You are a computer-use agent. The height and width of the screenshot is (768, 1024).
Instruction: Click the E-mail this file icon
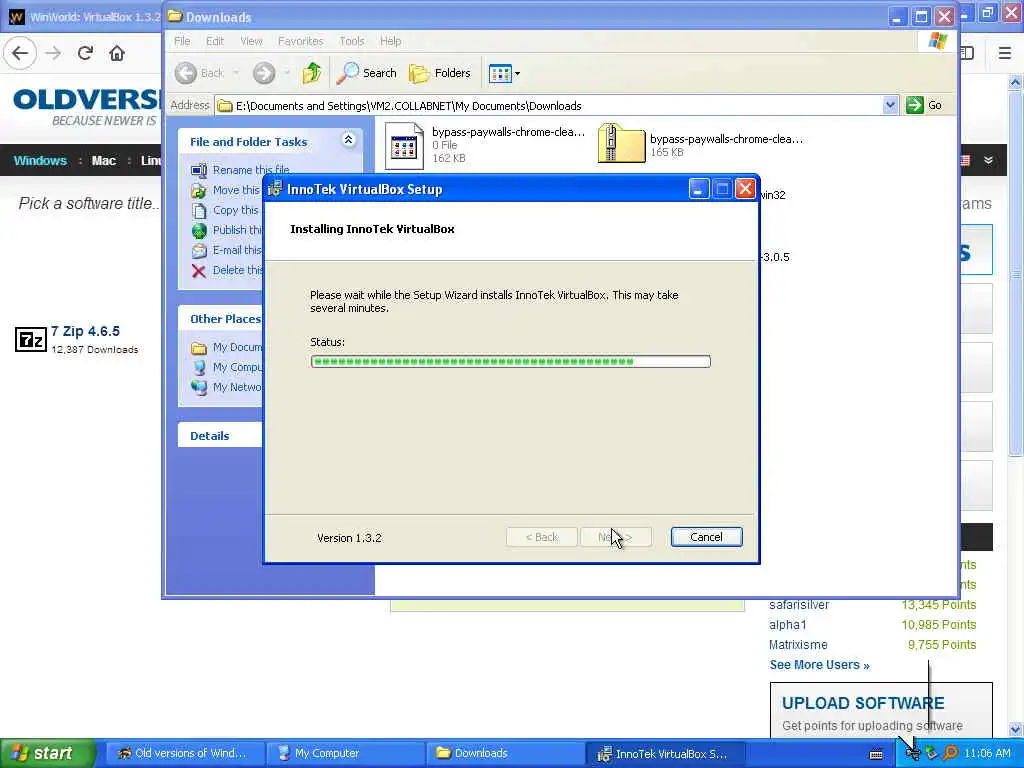click(199, 251)
